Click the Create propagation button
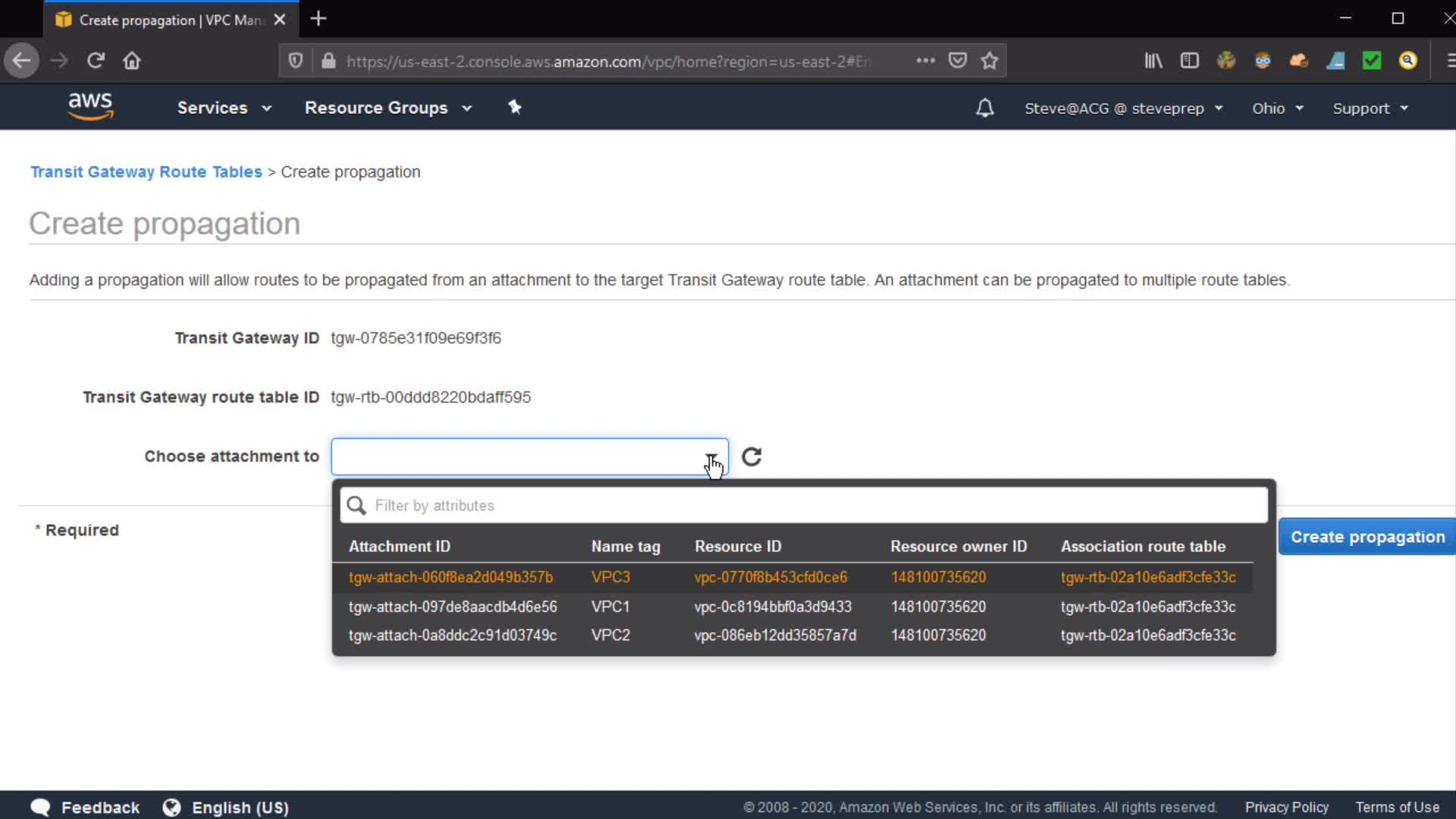The height and width of the screenshot is (819, 1456). coord(1367,537)
